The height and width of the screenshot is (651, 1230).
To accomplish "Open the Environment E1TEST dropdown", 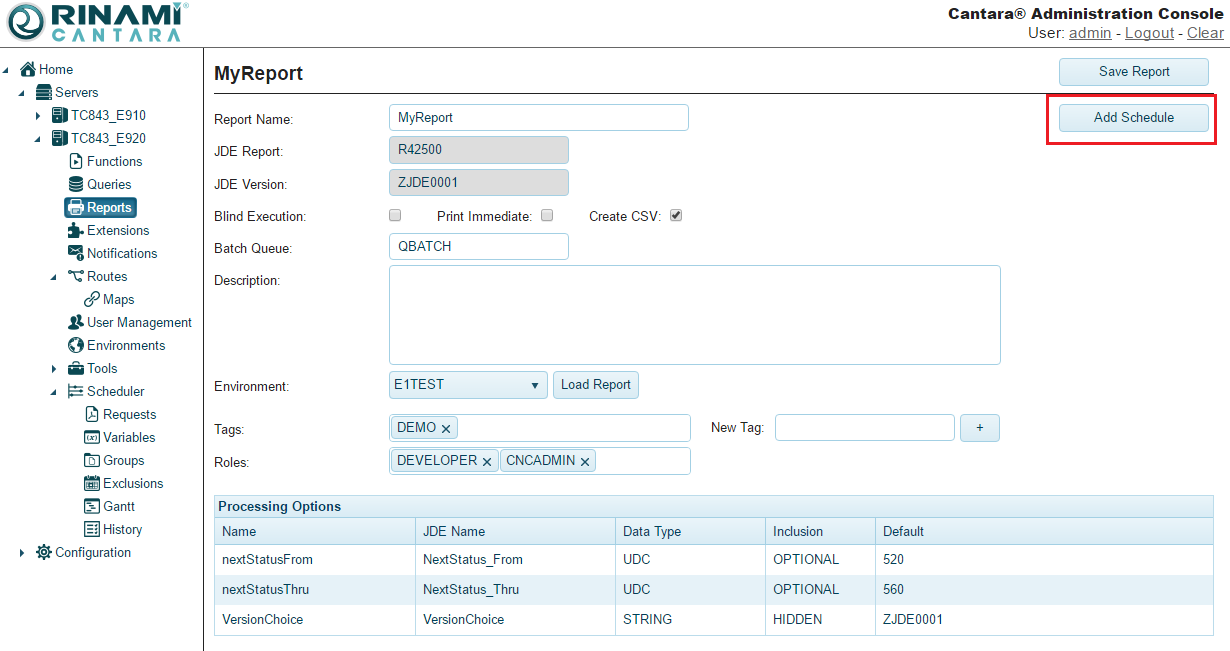I will [468, 385].
